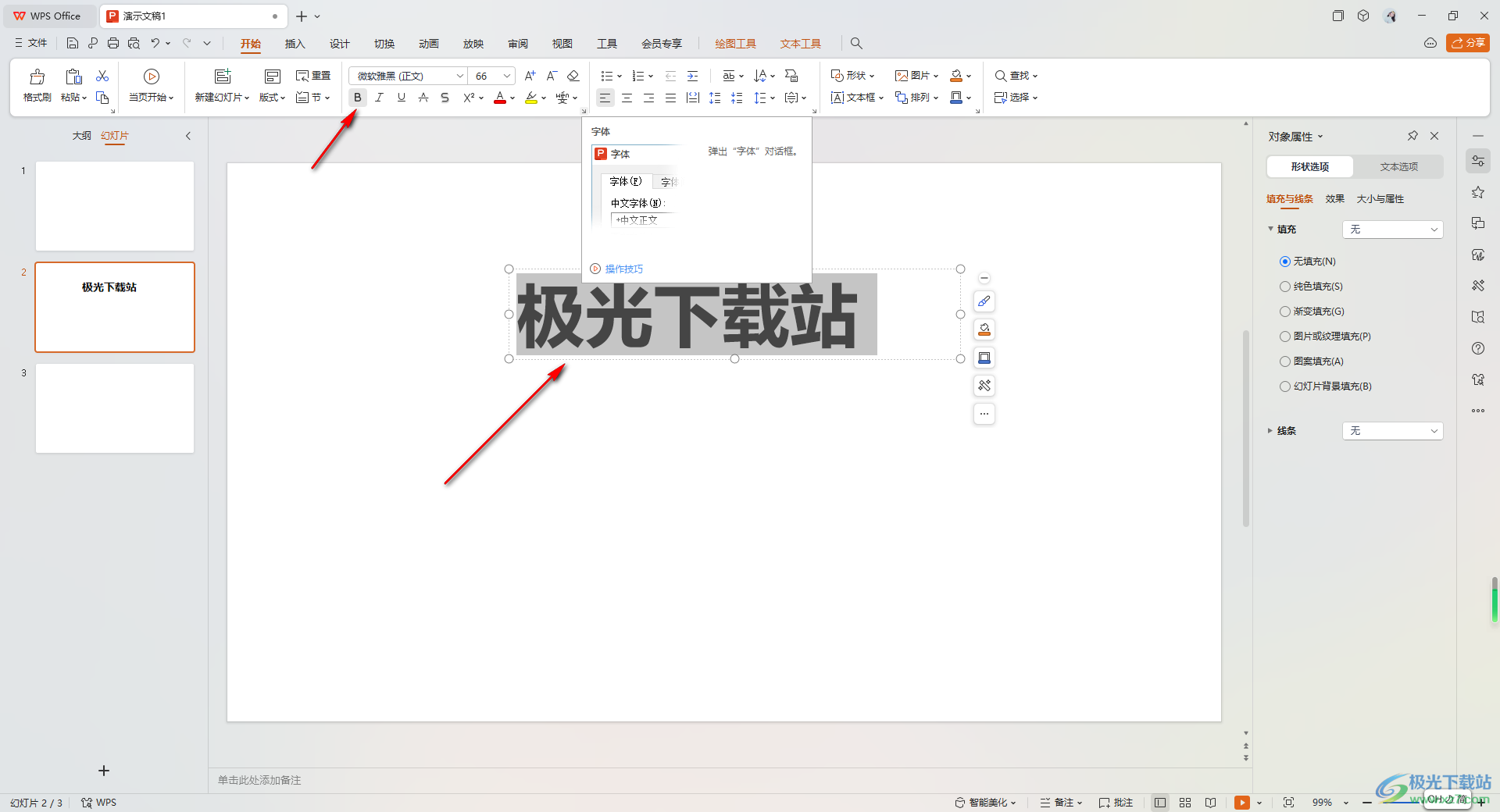
Task: Open Size and Properties sub-tab
Action: tap(1380, 199)
